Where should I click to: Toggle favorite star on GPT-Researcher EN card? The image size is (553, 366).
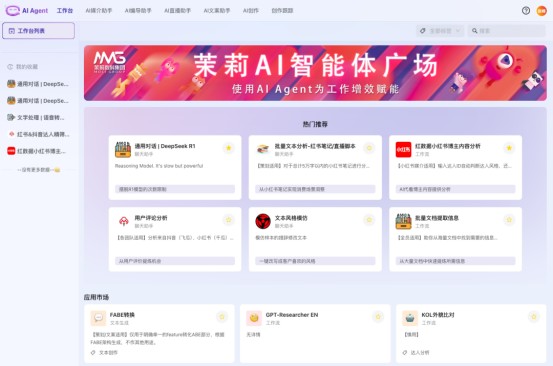click(x=378, y=317)
